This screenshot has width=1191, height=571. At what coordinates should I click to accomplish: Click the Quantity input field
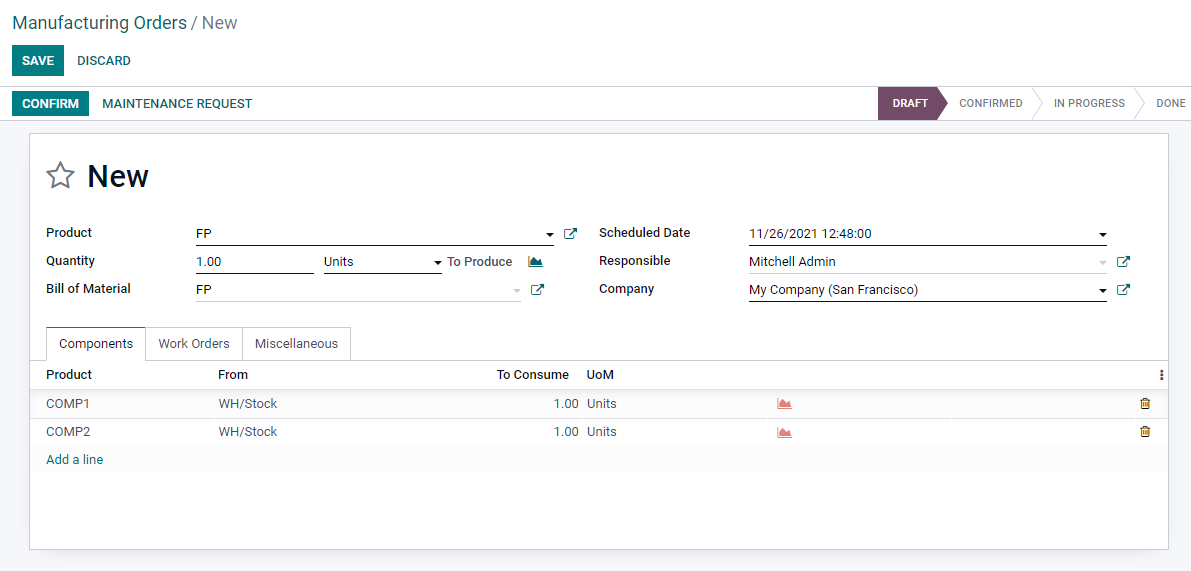coord(254,262)
